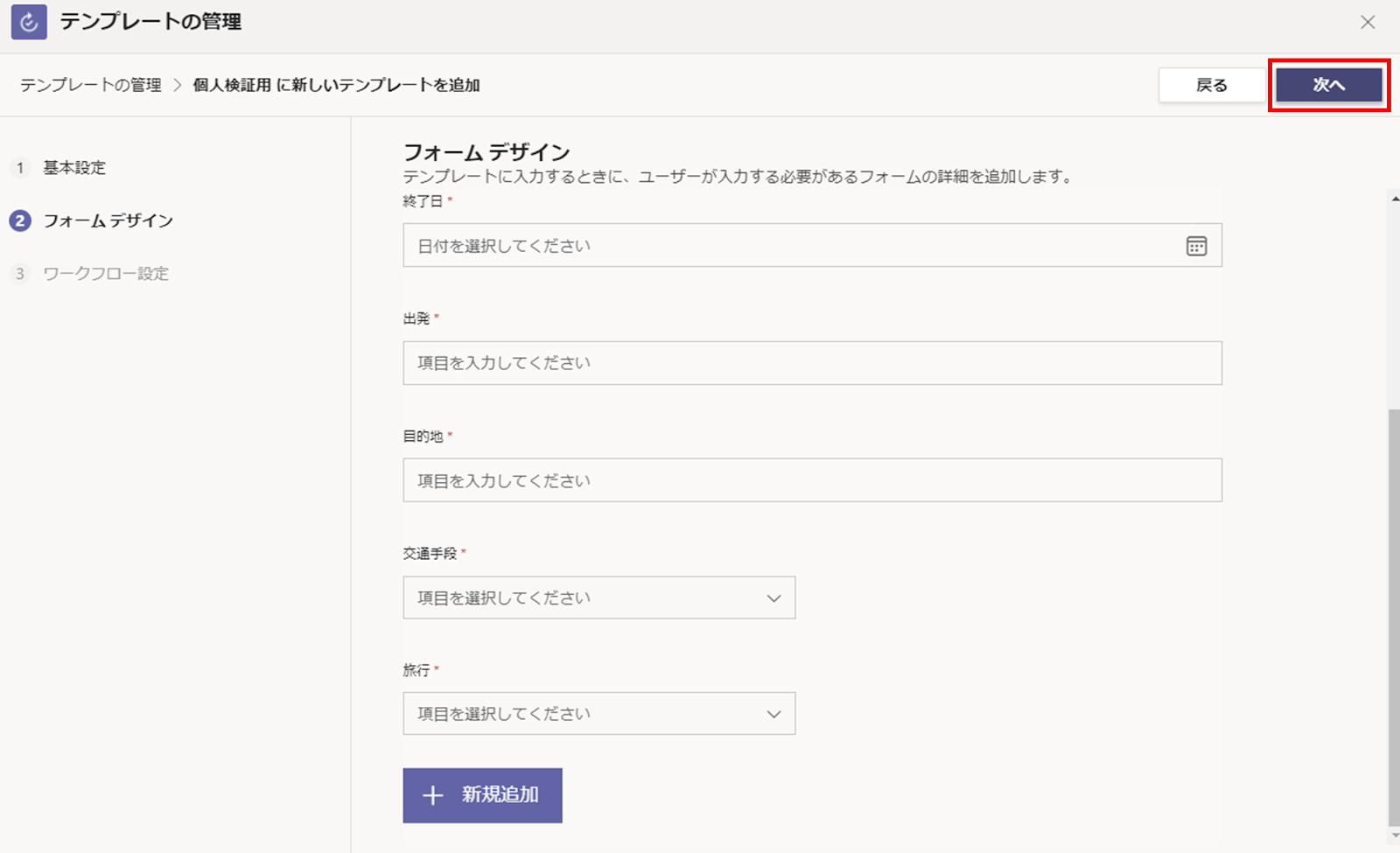Open the 終了日 date selection field
This screenshot has width=1400, height=853.
coord(787,246)
